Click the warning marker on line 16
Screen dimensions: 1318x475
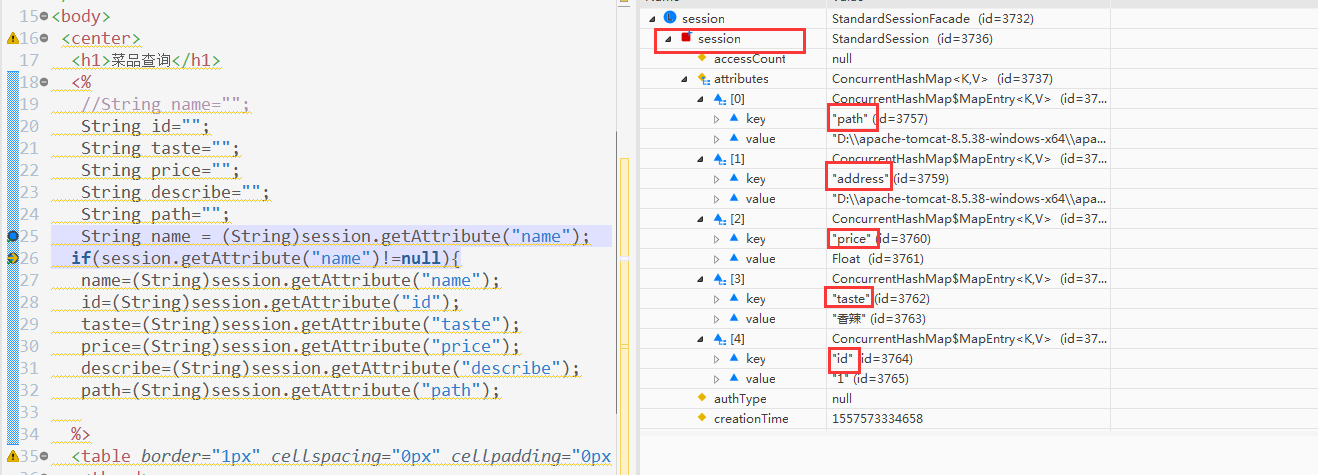click(12, 38)
